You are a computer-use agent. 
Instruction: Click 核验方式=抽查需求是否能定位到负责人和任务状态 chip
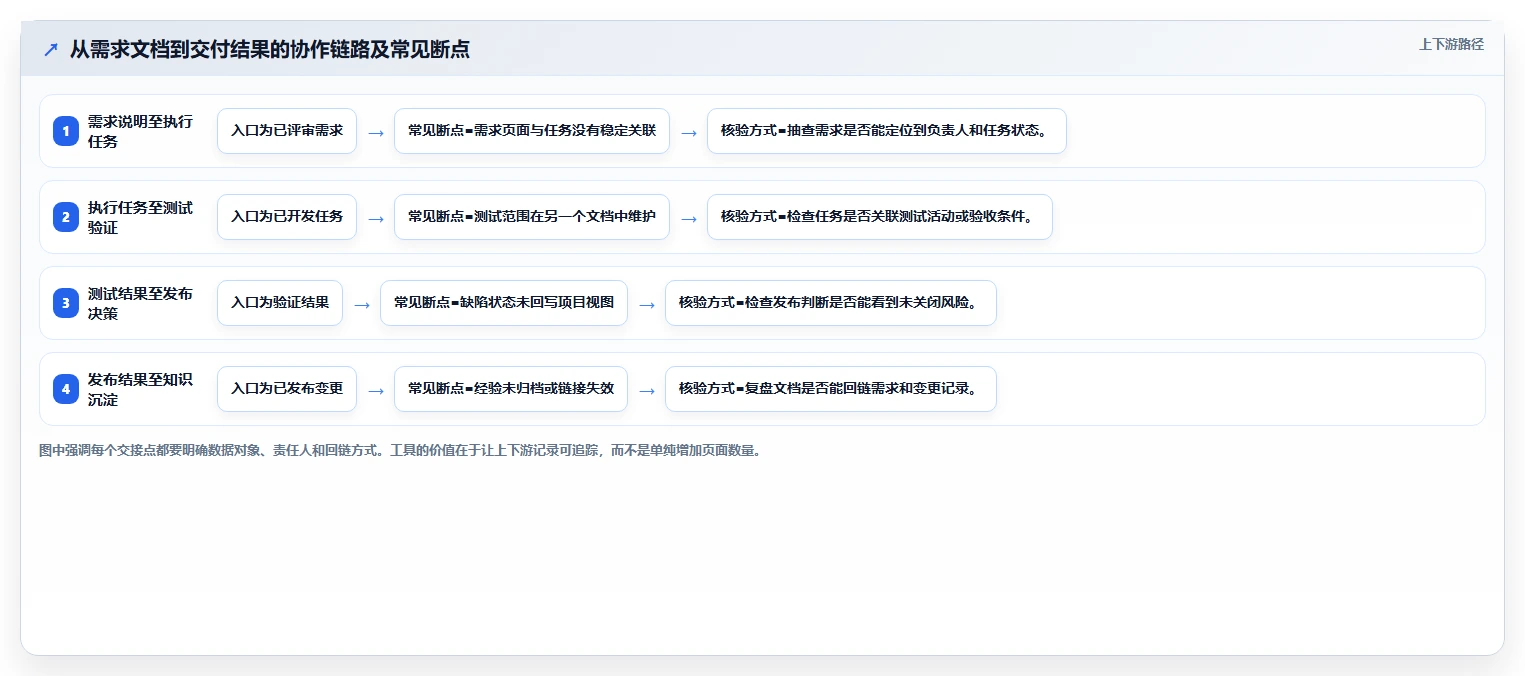pyautogui.click(x=887, y=131)
